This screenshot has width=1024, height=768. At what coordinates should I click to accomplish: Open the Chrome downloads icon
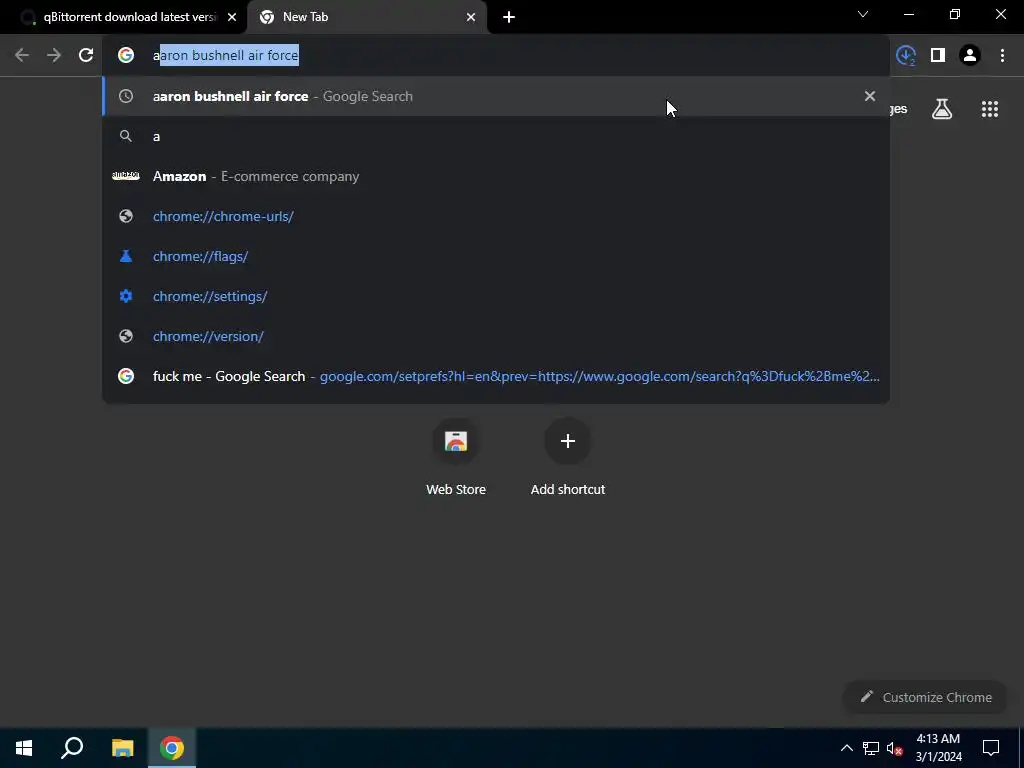pos(906,56)
